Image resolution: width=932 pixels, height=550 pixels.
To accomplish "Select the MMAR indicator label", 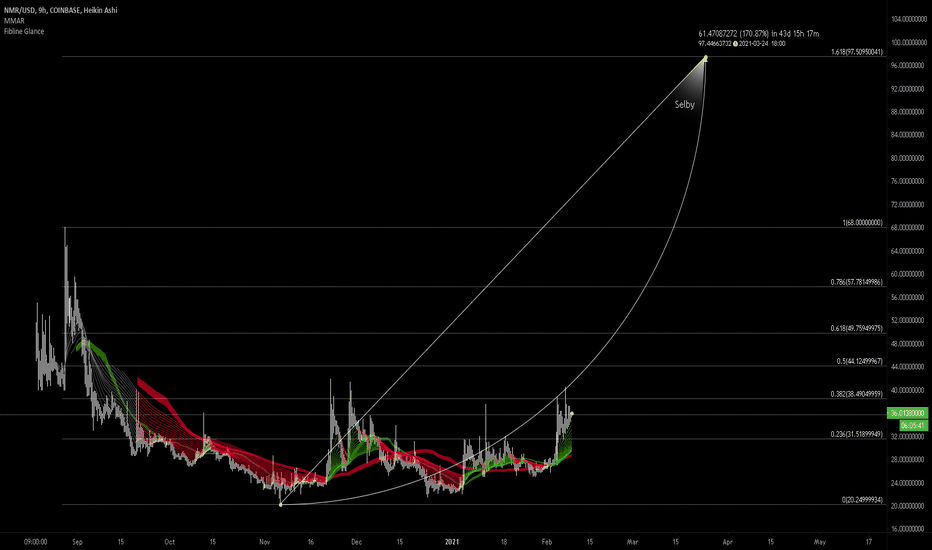I will (14, 21).
